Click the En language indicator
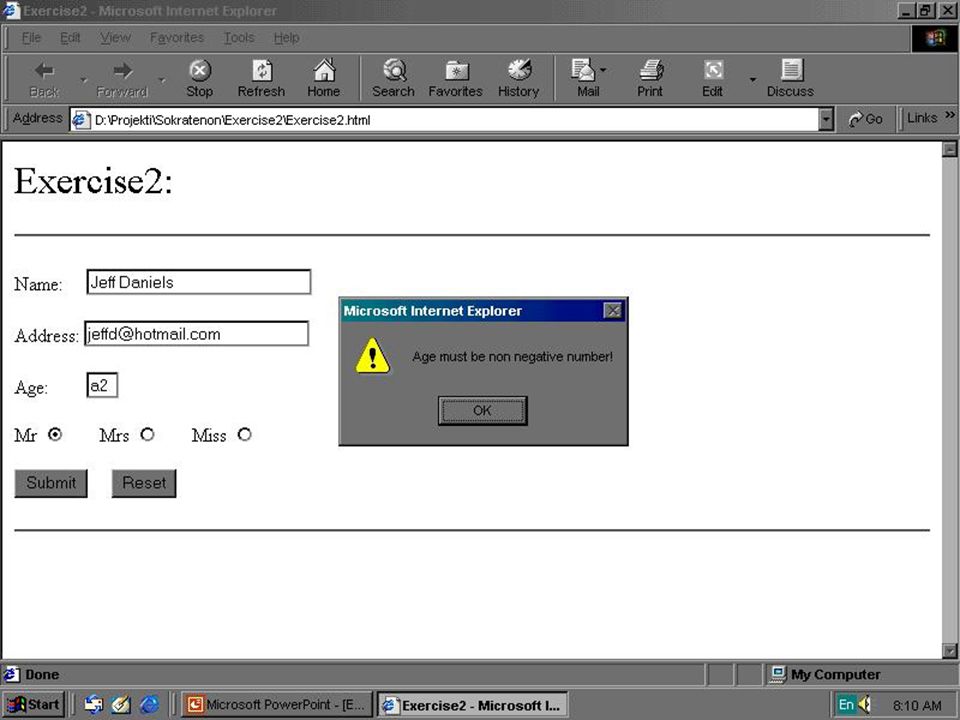The image size is (960, 720). click(x=846, y=705)
